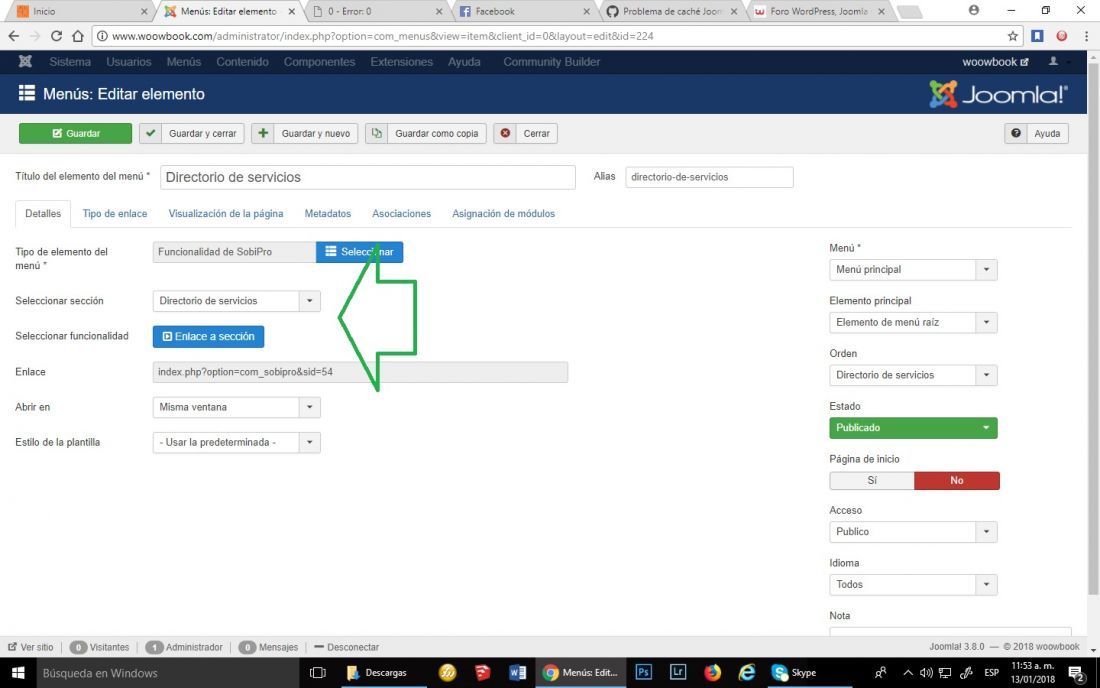Expand the Acceso Publico dropdown
Image resolution: width=1100 pixels, height=688 pixels.
coord(913,532)
